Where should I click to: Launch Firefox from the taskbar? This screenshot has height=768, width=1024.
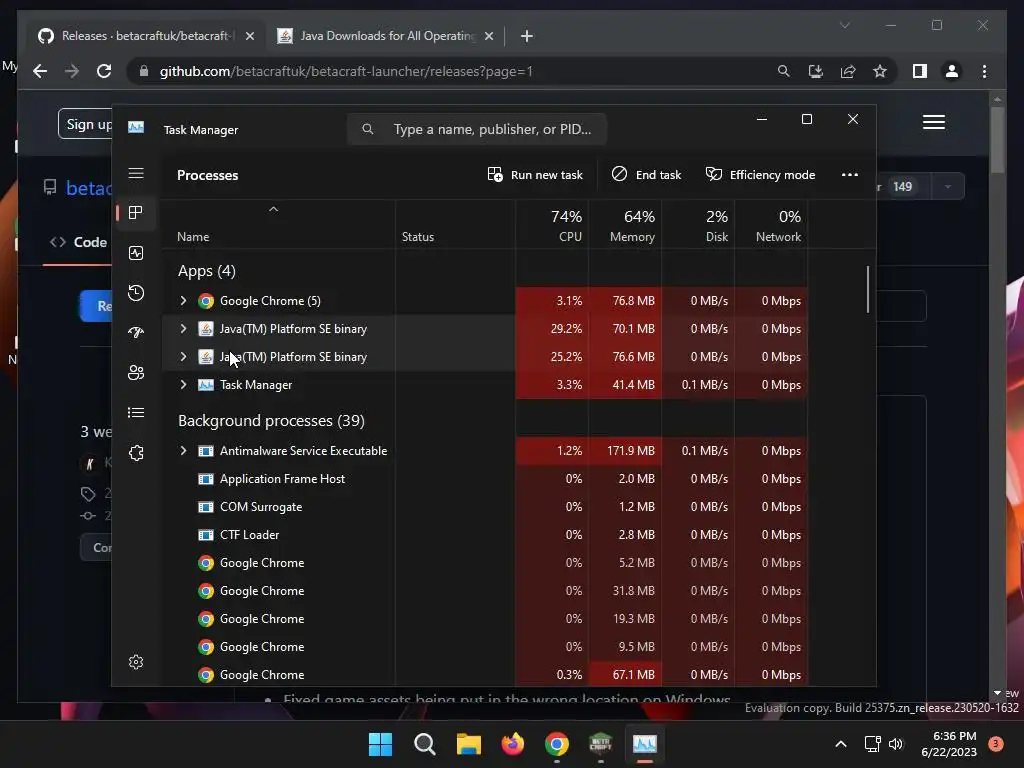513,744
